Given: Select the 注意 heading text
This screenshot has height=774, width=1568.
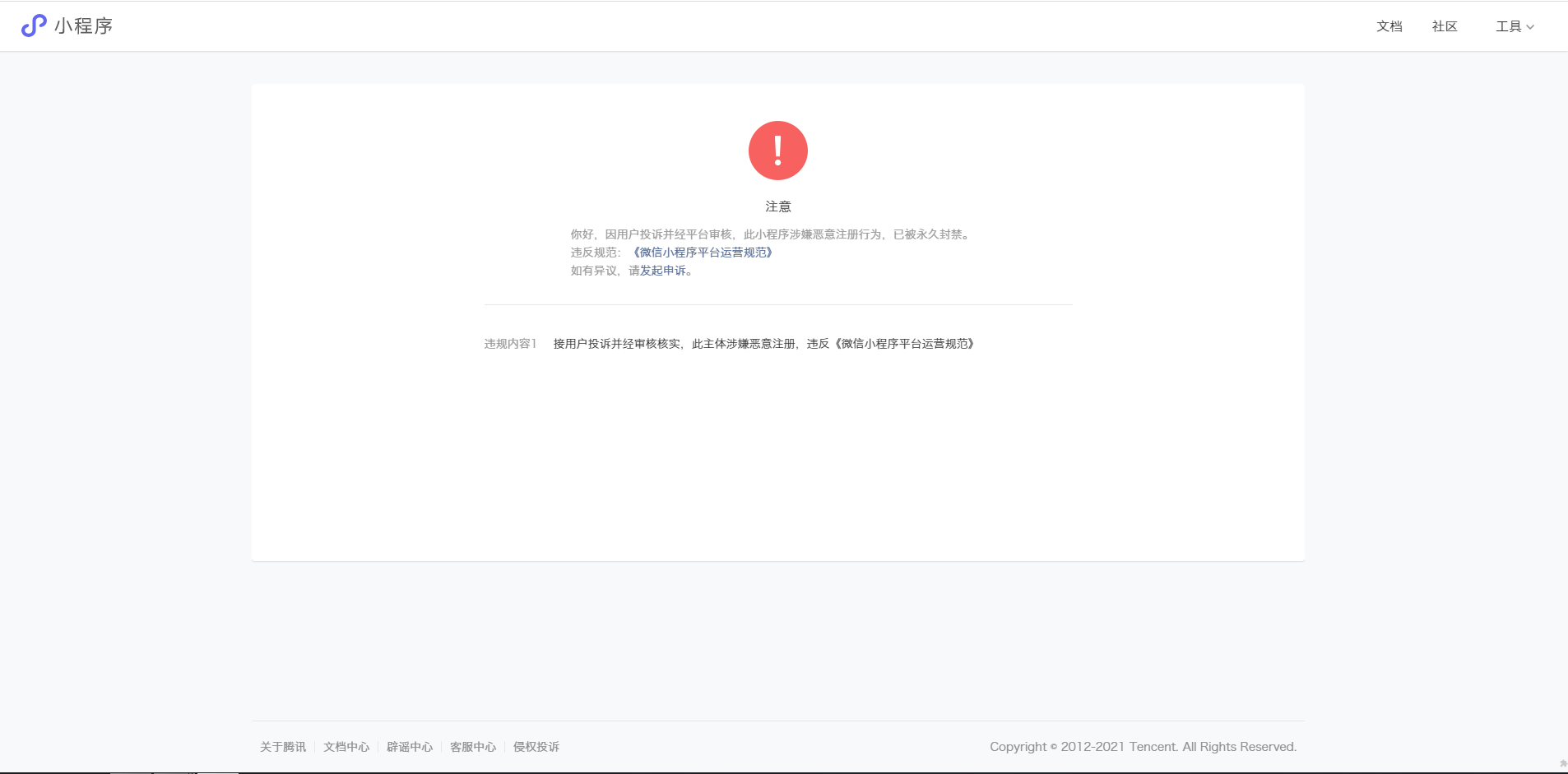Looking at the screenshot, I should tap(778, 206).
